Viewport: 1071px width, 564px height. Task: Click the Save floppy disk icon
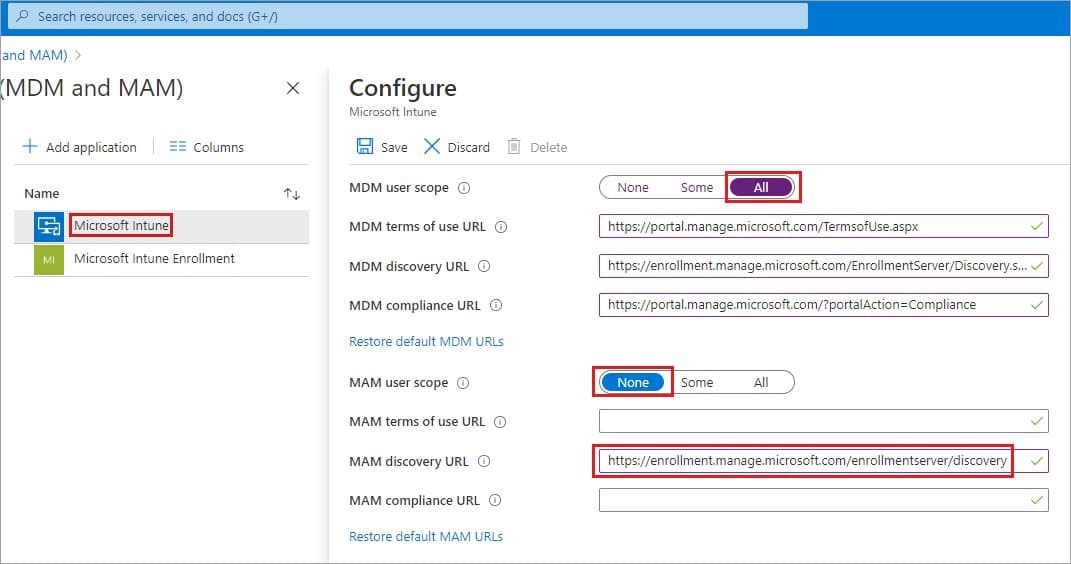pos(365,146)
